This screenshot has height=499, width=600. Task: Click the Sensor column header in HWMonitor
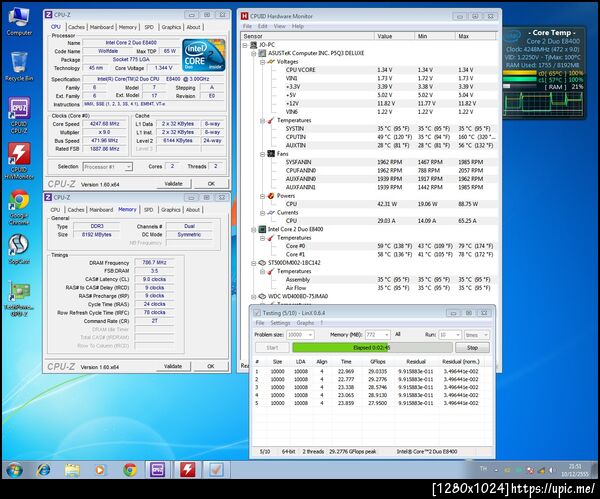[308, 36]
